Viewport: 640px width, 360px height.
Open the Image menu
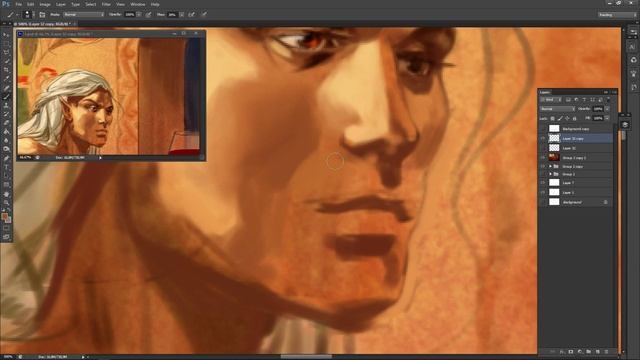click(x=45, y=4)
